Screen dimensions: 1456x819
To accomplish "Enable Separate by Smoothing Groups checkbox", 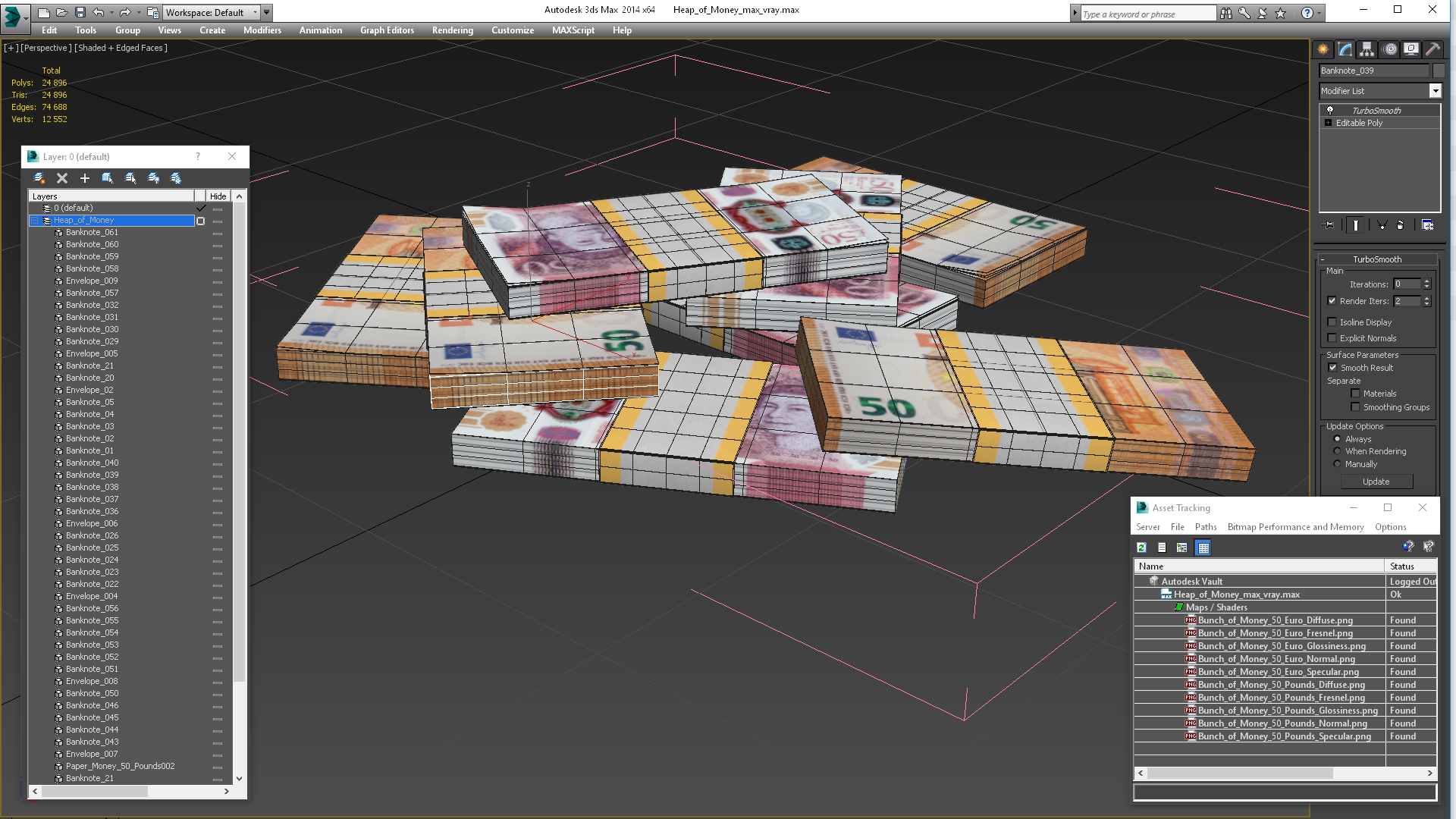I will (x=1356, y=407).
